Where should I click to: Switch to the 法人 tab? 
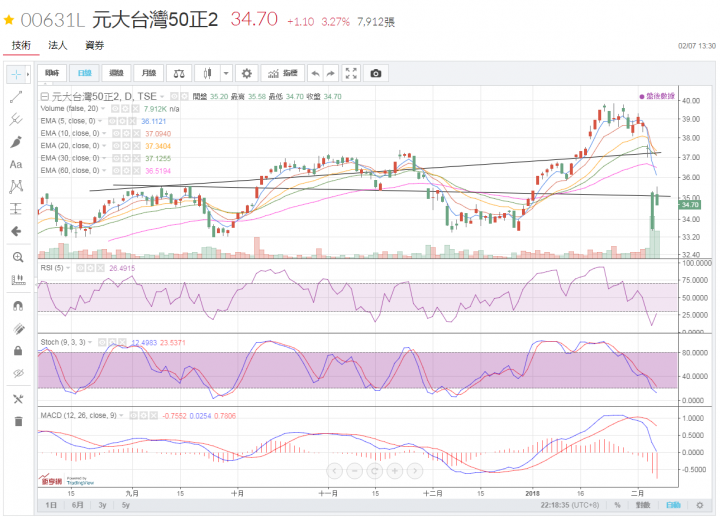click(x=57, y=45)
